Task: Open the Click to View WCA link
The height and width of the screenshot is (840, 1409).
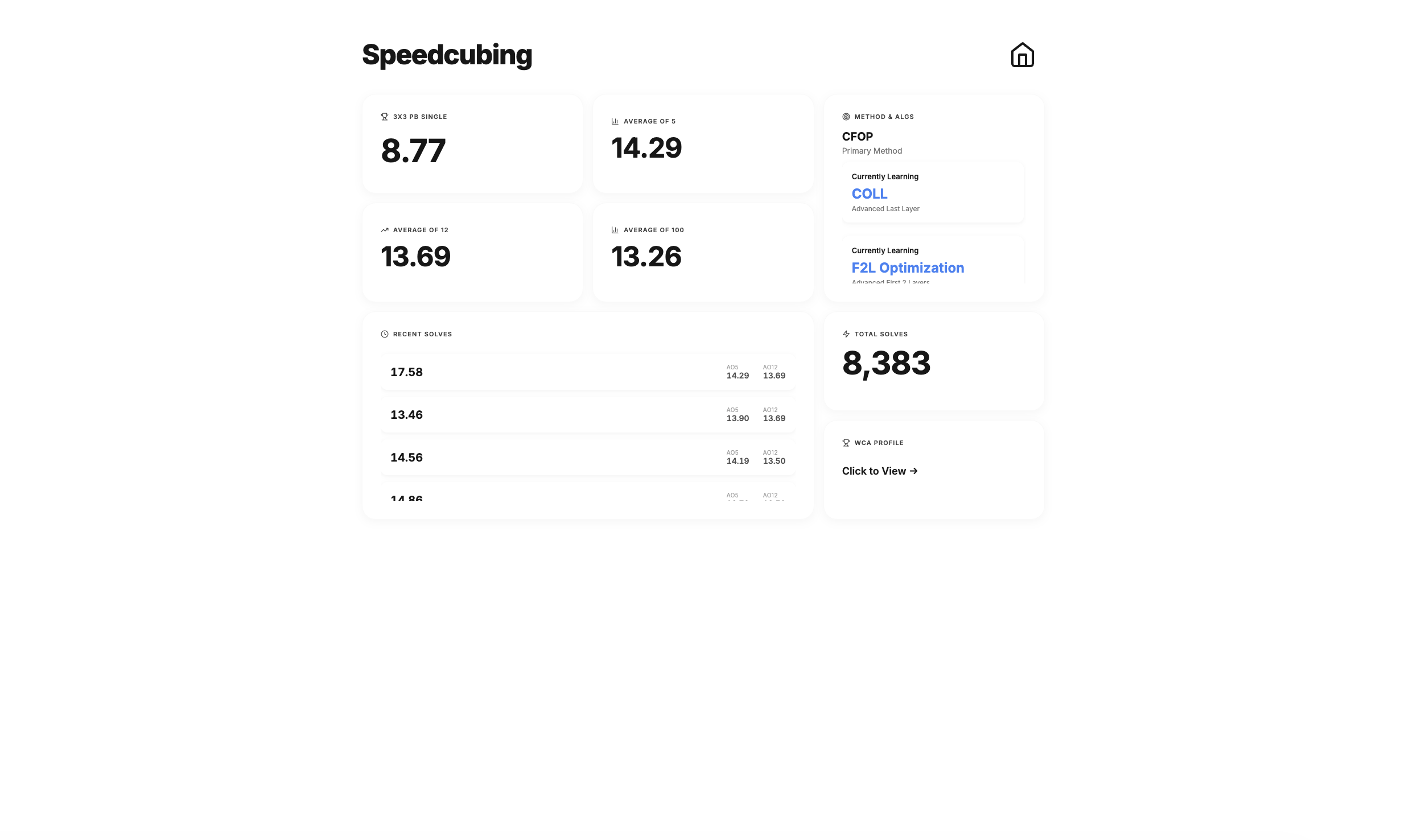Action: point(879,471)
